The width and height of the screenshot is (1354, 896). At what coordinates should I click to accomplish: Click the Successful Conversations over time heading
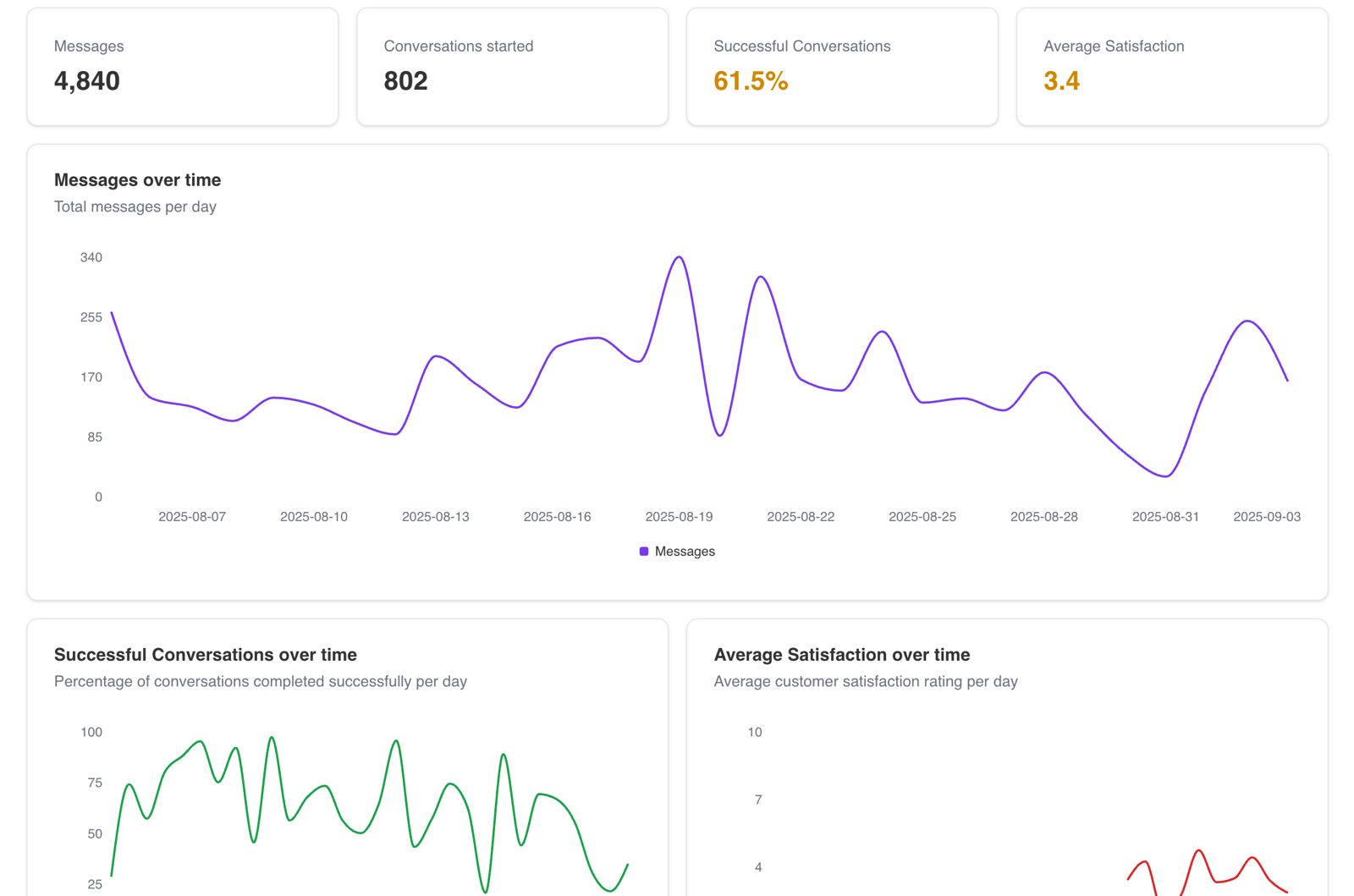tap(206, 655)
